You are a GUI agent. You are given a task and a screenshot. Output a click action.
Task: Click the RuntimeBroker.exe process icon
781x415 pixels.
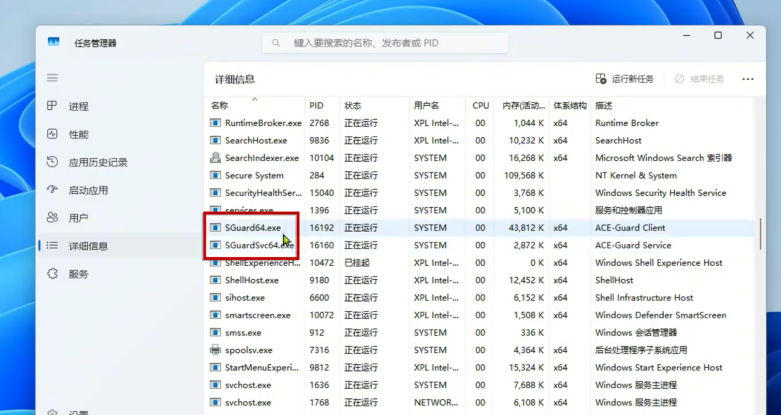(215, 123)
